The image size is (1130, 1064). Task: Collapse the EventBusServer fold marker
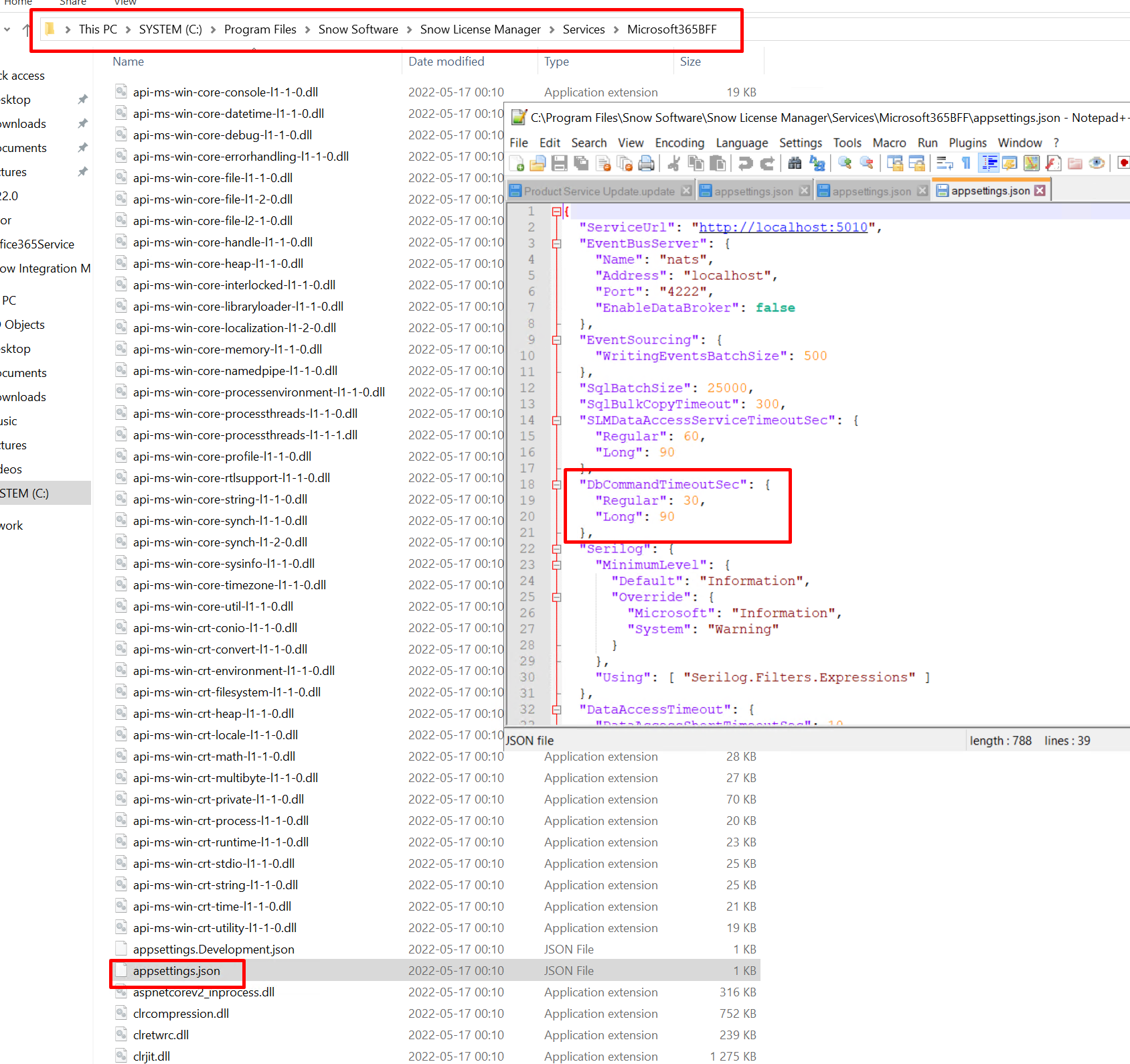pos(556,244)
